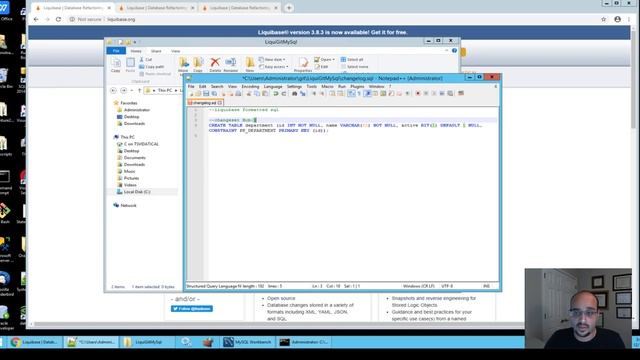Switch to Share tab in Explorer ribbon
This screenshot has height=360, width=640.
156,51
